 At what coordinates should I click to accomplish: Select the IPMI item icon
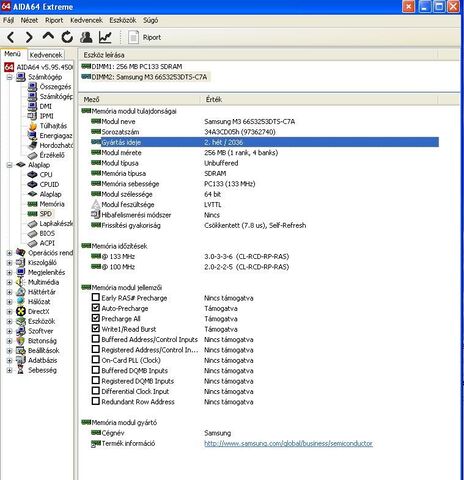click(32, 116)
